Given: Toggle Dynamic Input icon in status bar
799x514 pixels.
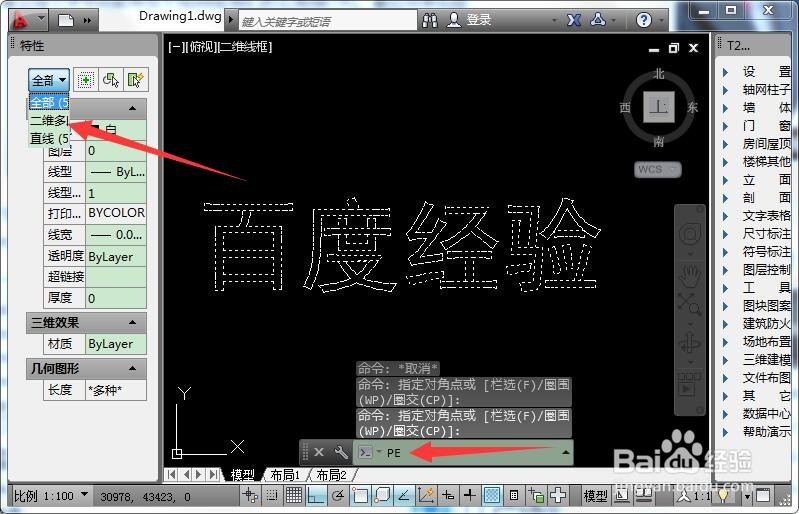Looking at the screenshot, I should (x=448, y=495).
